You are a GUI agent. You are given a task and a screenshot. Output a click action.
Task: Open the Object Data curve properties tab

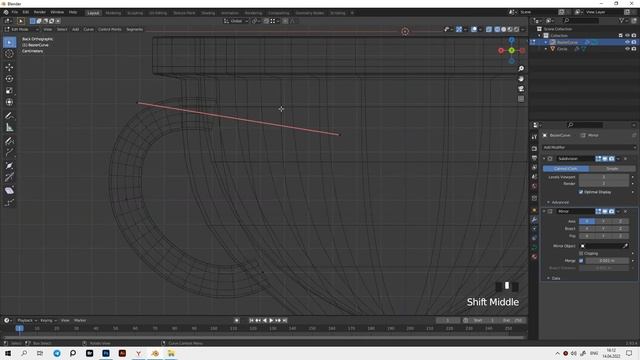tap(534, 247)
